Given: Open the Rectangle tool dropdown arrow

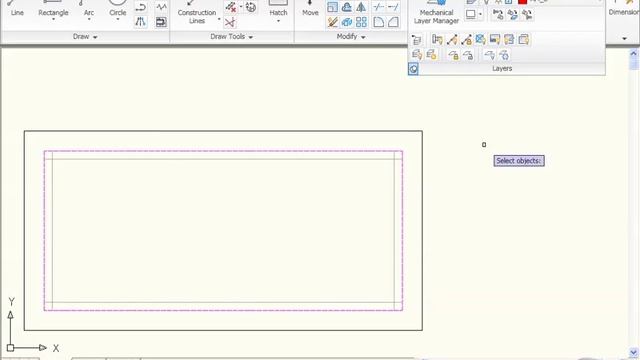Looking at the screenshot, I should pyautogui.click(x=53, y=19).
